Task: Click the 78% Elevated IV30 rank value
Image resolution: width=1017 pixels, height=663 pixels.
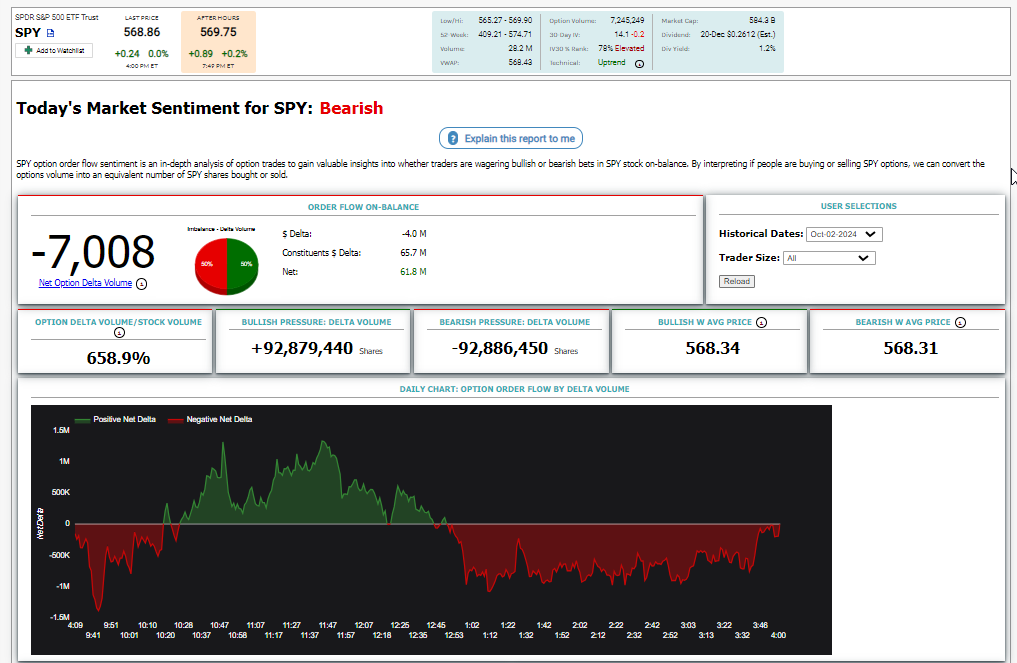Action: 621,49
